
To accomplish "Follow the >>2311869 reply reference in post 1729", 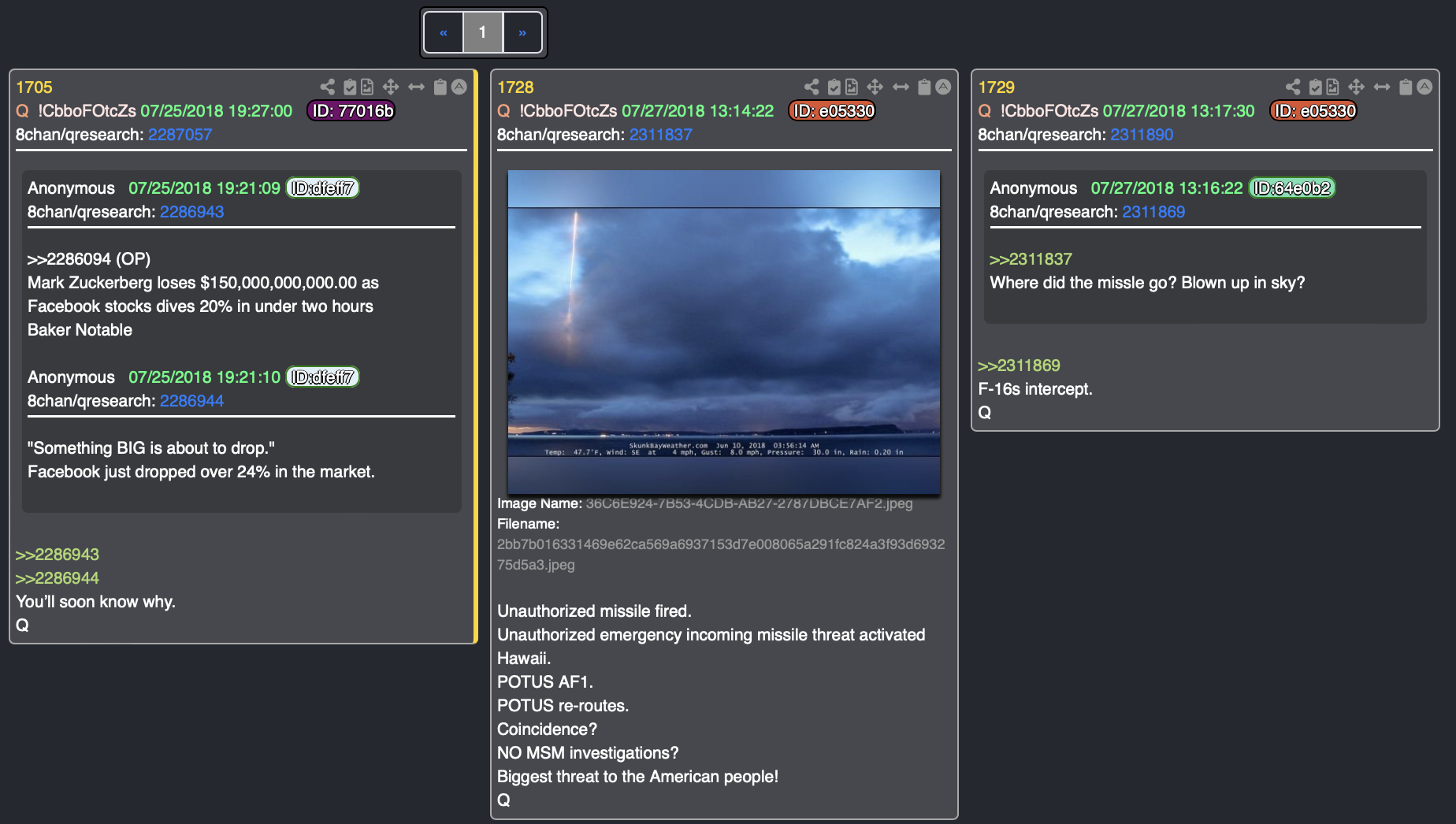I will 1020,366.
